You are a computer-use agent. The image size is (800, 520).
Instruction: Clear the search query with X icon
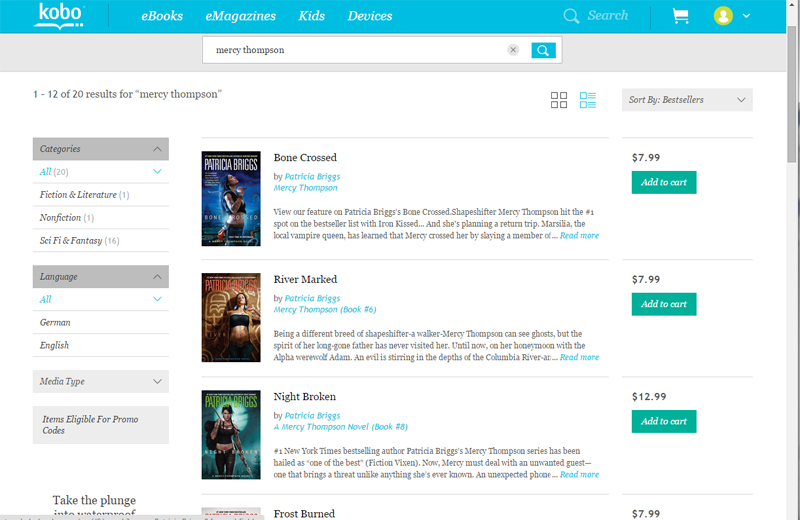(x=513, y=49)
